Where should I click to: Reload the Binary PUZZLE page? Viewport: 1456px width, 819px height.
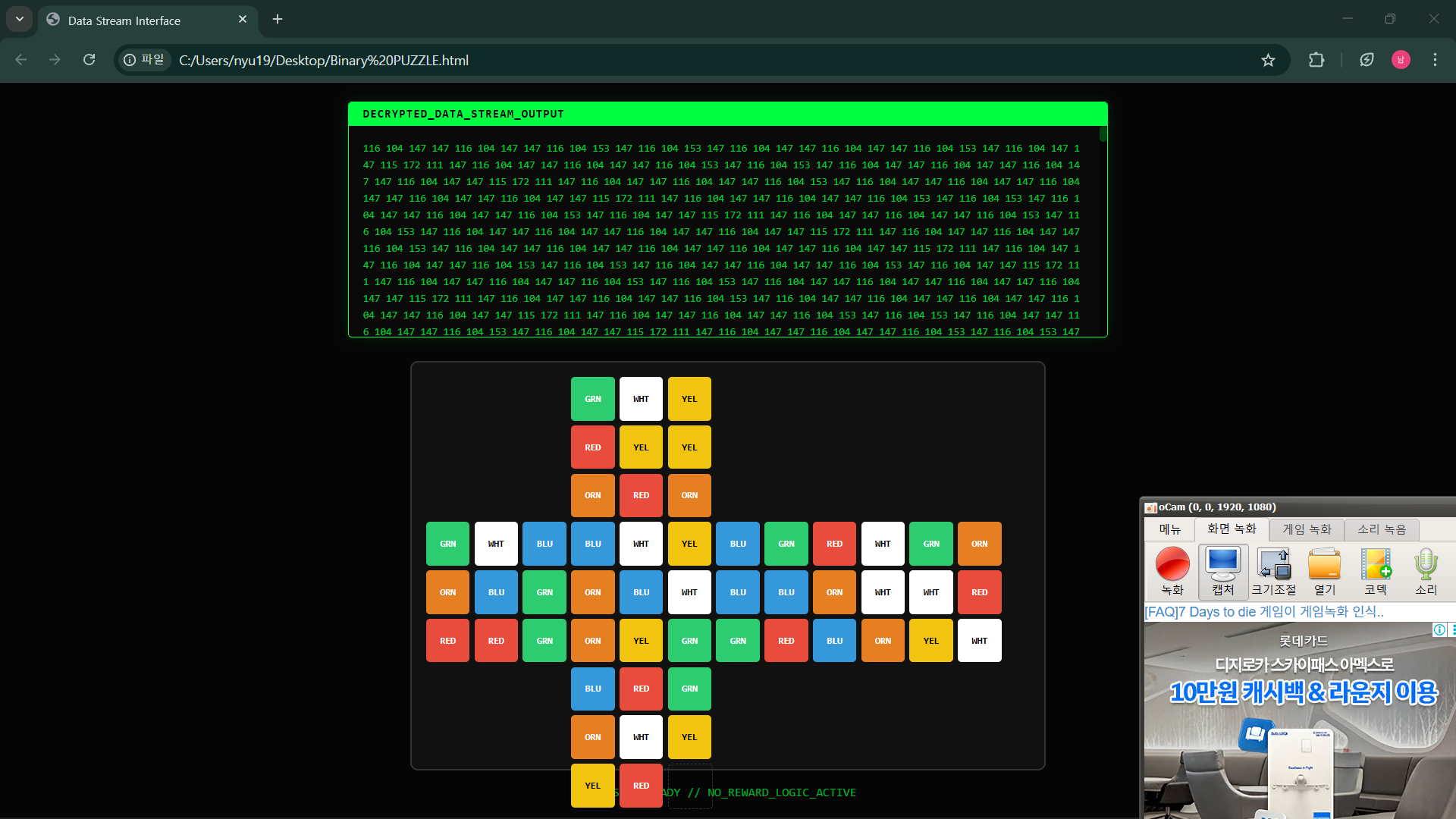pyautogui.click(x=89, y=60)
